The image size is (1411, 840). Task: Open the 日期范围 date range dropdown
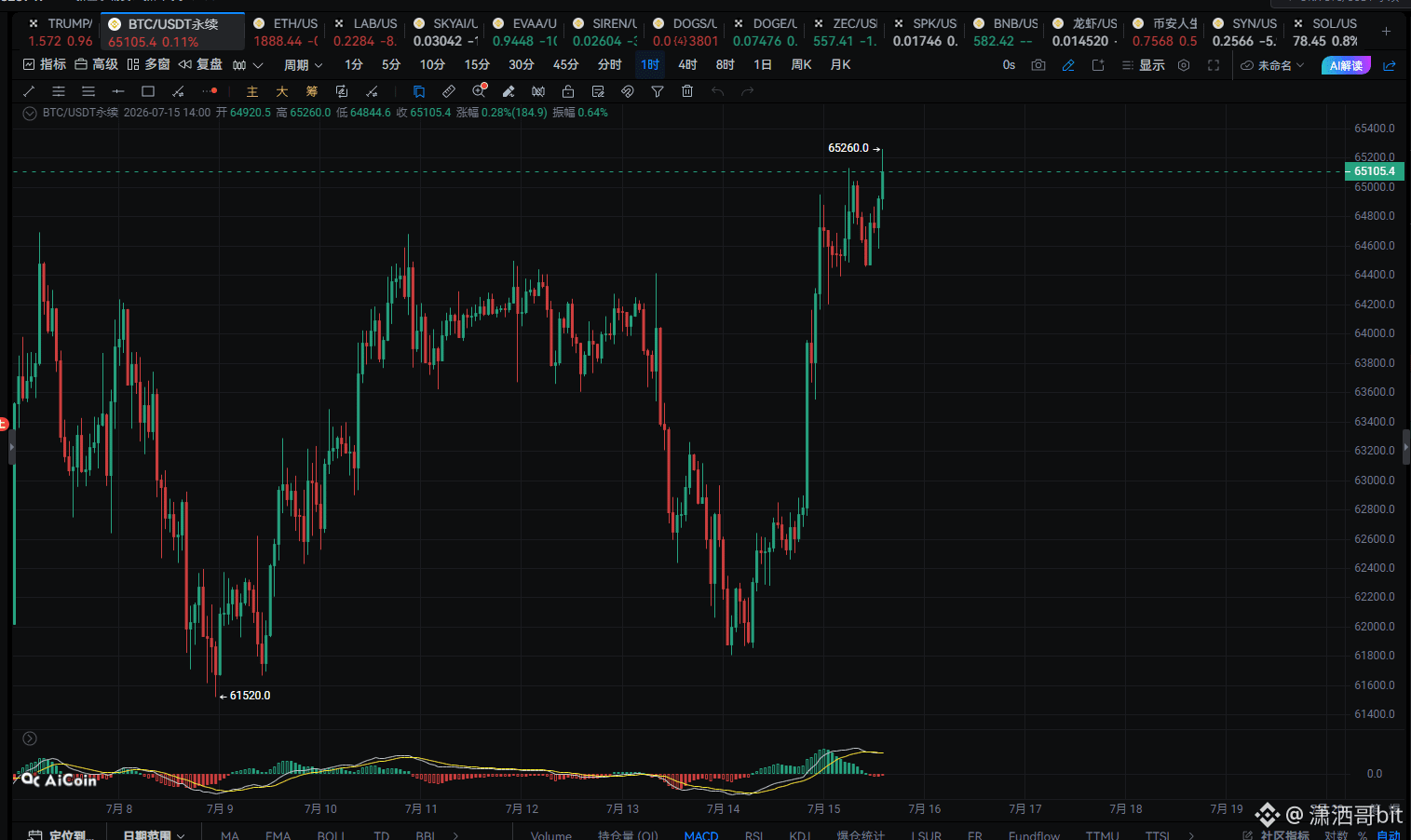[154, 834]
